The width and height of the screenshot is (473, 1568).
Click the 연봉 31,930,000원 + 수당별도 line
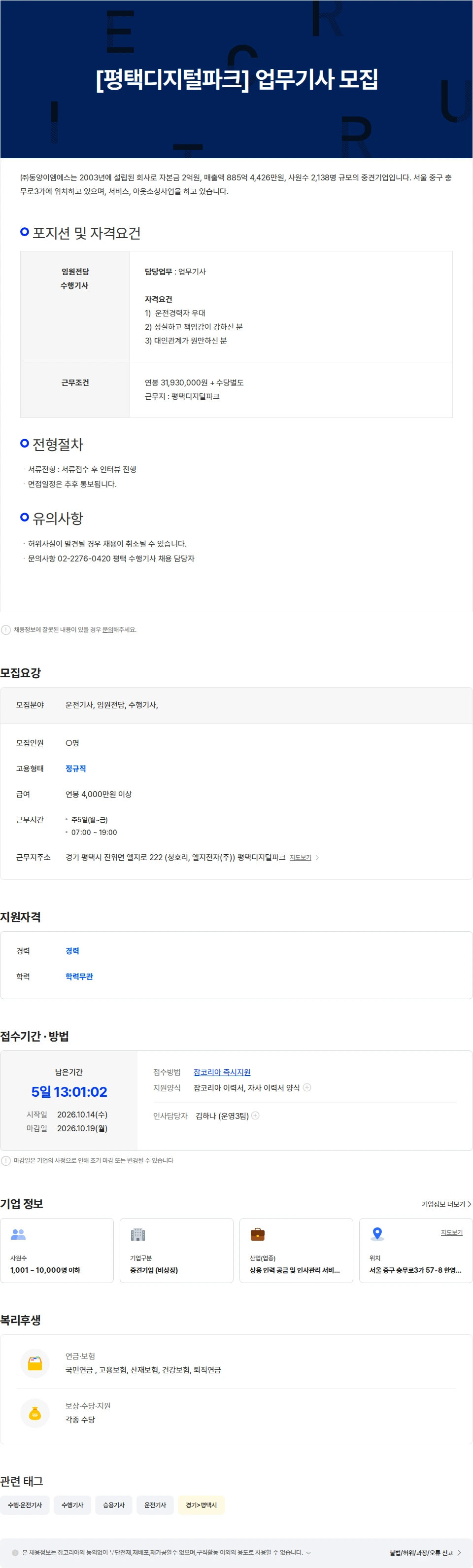click(194, 382)
